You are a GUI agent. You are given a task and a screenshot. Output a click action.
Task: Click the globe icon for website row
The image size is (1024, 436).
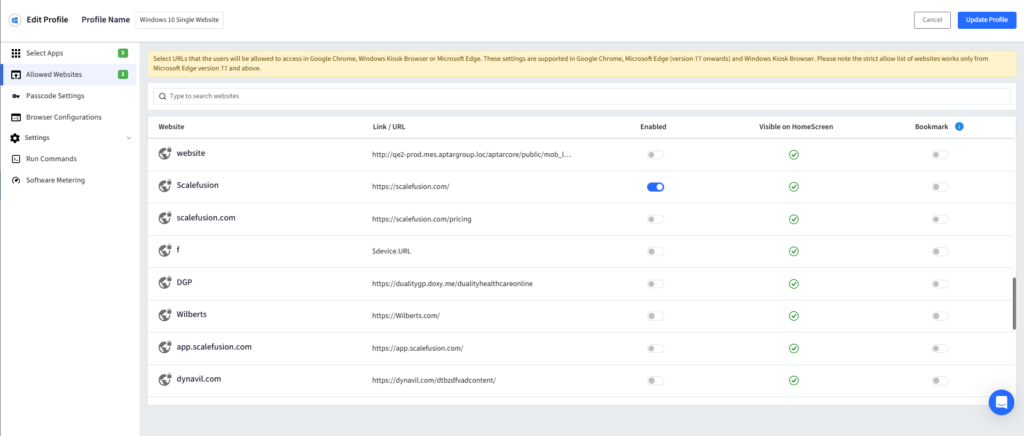tap(165, 154)
